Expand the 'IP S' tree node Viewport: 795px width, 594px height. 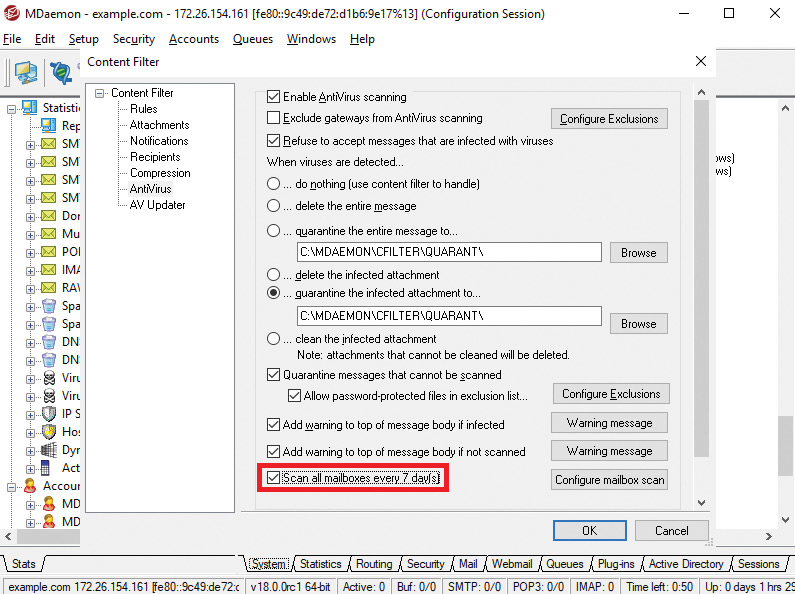[30, 415]
